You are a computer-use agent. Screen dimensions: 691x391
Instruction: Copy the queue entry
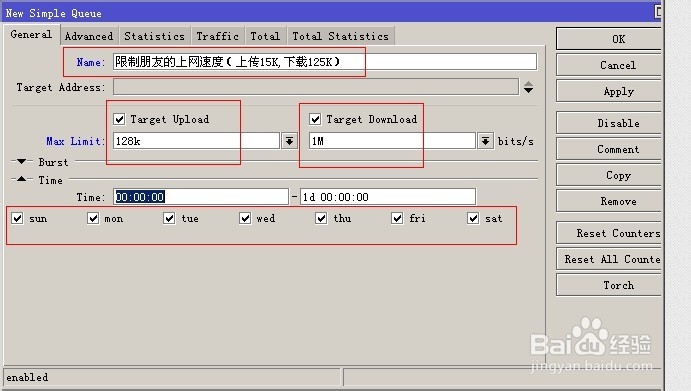tap(609, 175)
